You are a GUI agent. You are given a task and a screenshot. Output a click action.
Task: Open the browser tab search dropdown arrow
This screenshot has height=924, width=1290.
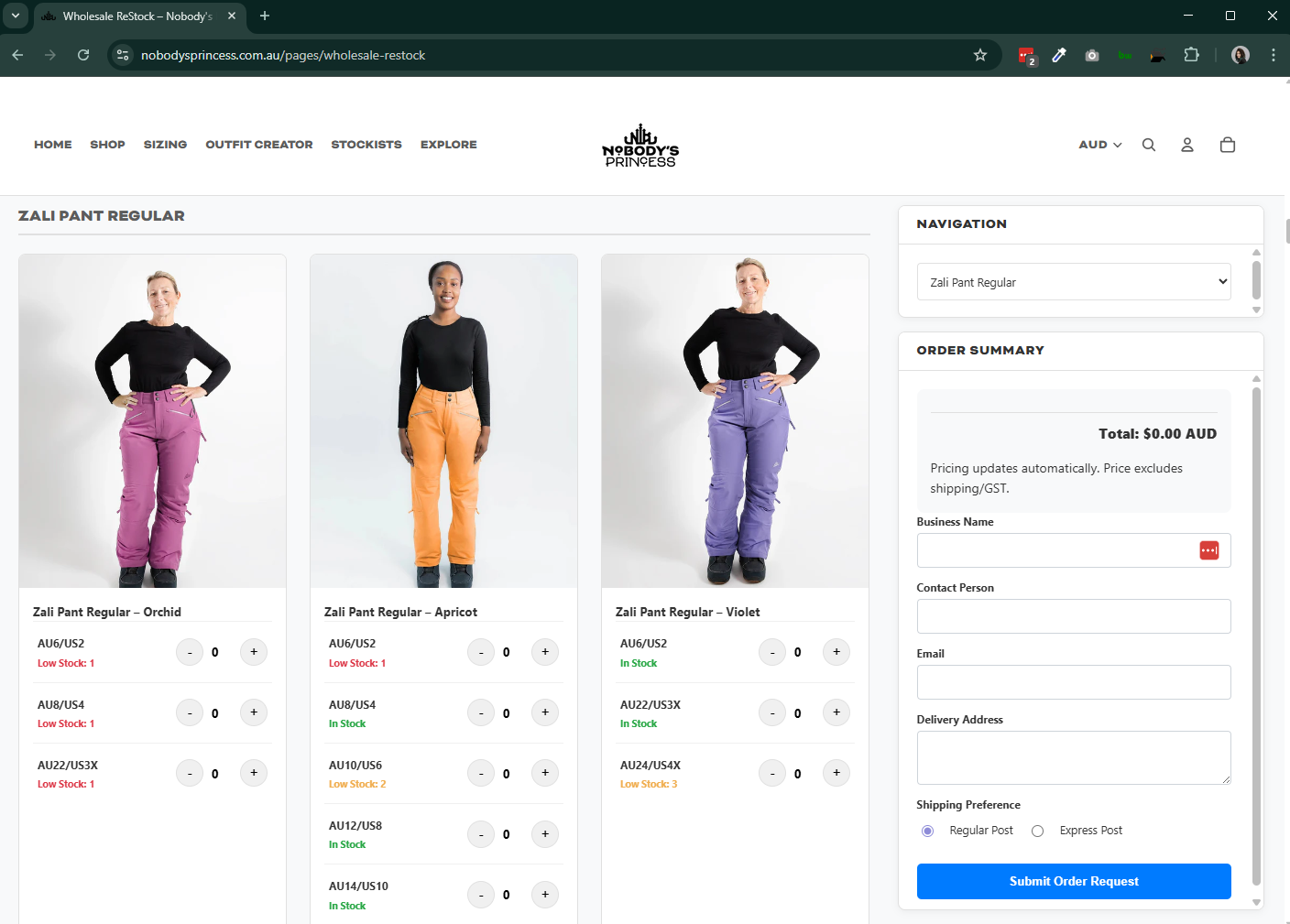(x=16, y=16)
